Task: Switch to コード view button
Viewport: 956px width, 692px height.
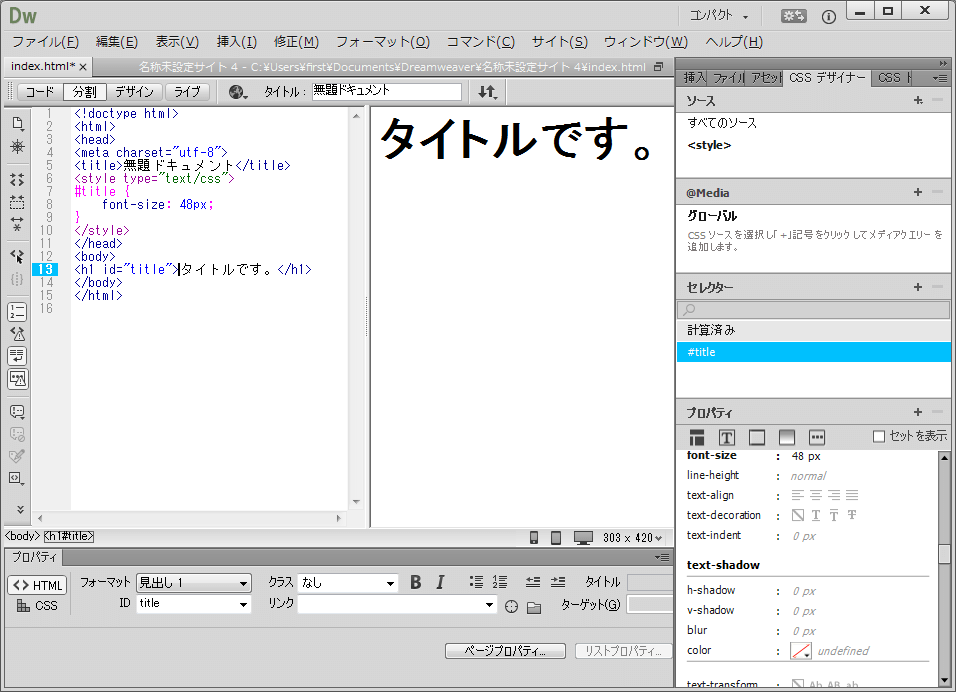Action: [40, 92]
